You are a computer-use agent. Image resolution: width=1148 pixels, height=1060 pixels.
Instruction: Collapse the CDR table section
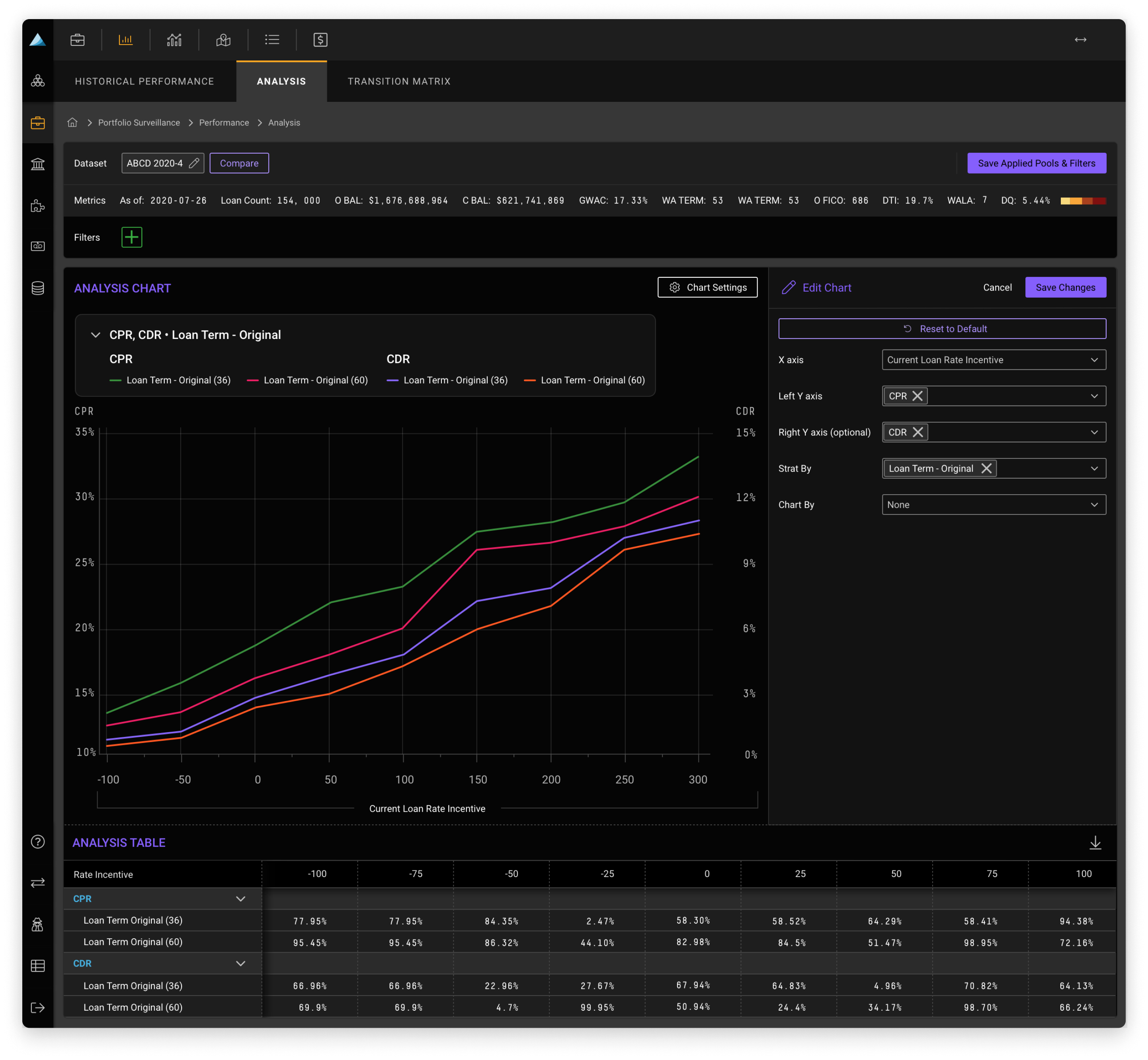240,963
